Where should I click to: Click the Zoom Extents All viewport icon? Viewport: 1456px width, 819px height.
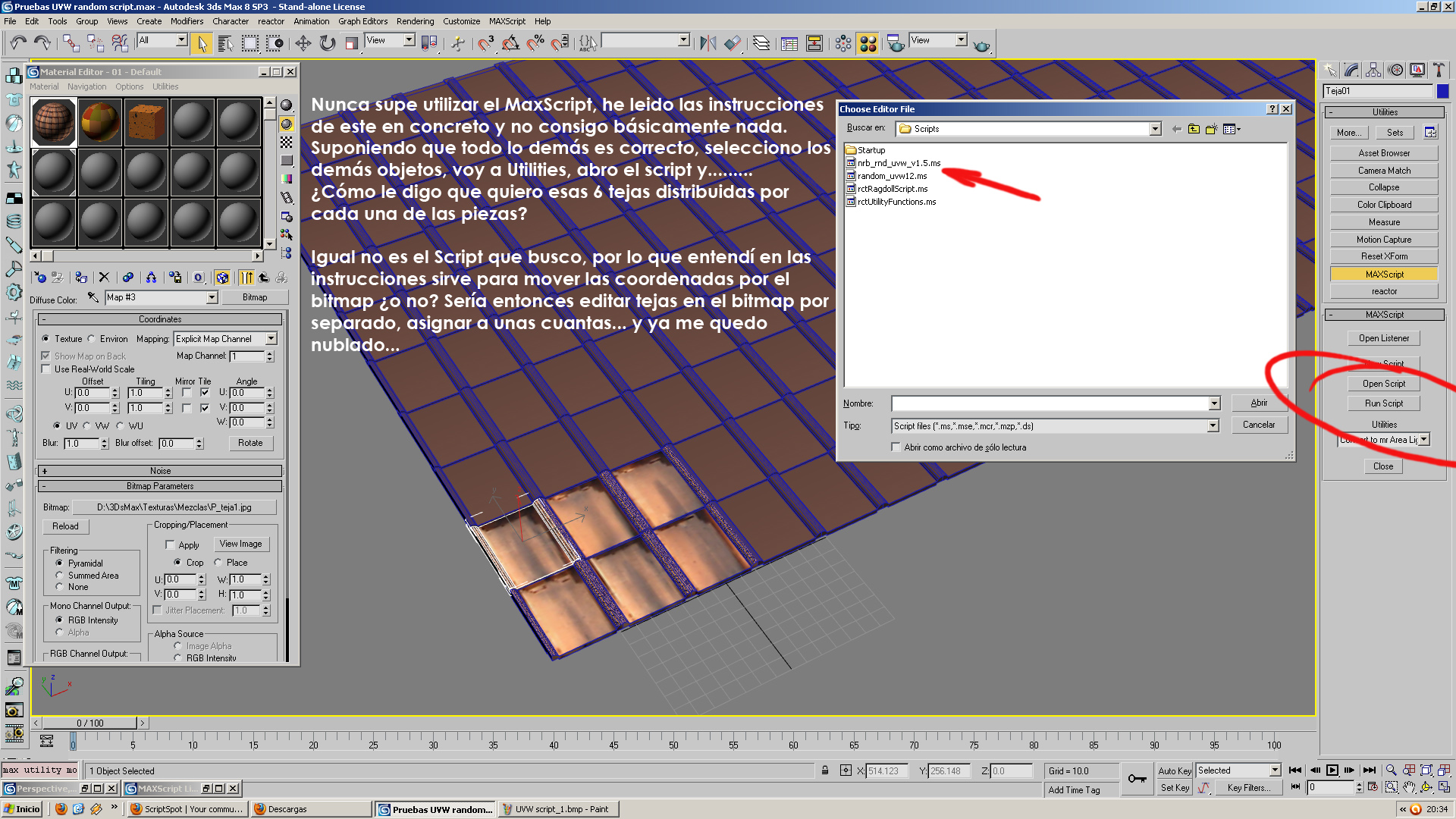[x=1444, y=770]
